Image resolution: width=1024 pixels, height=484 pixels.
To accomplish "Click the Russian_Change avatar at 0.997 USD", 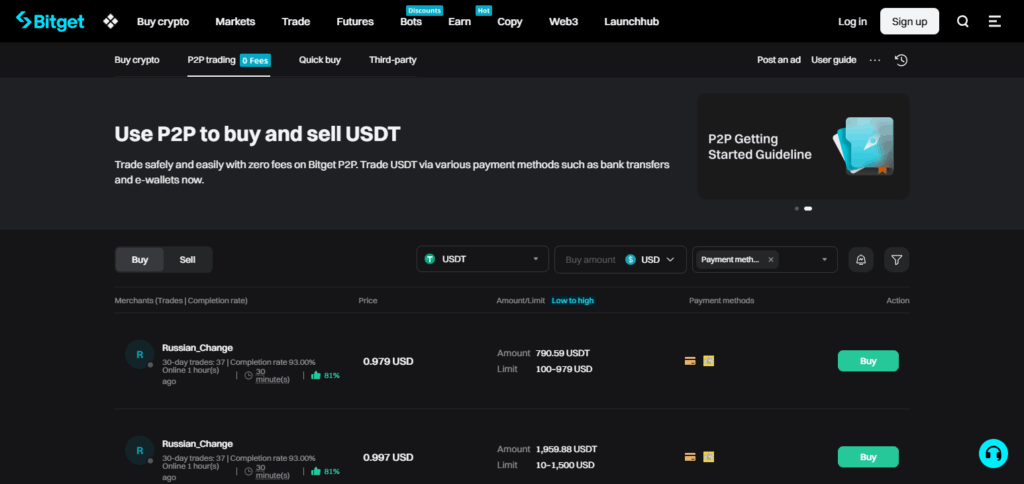I will click(140, 450).
